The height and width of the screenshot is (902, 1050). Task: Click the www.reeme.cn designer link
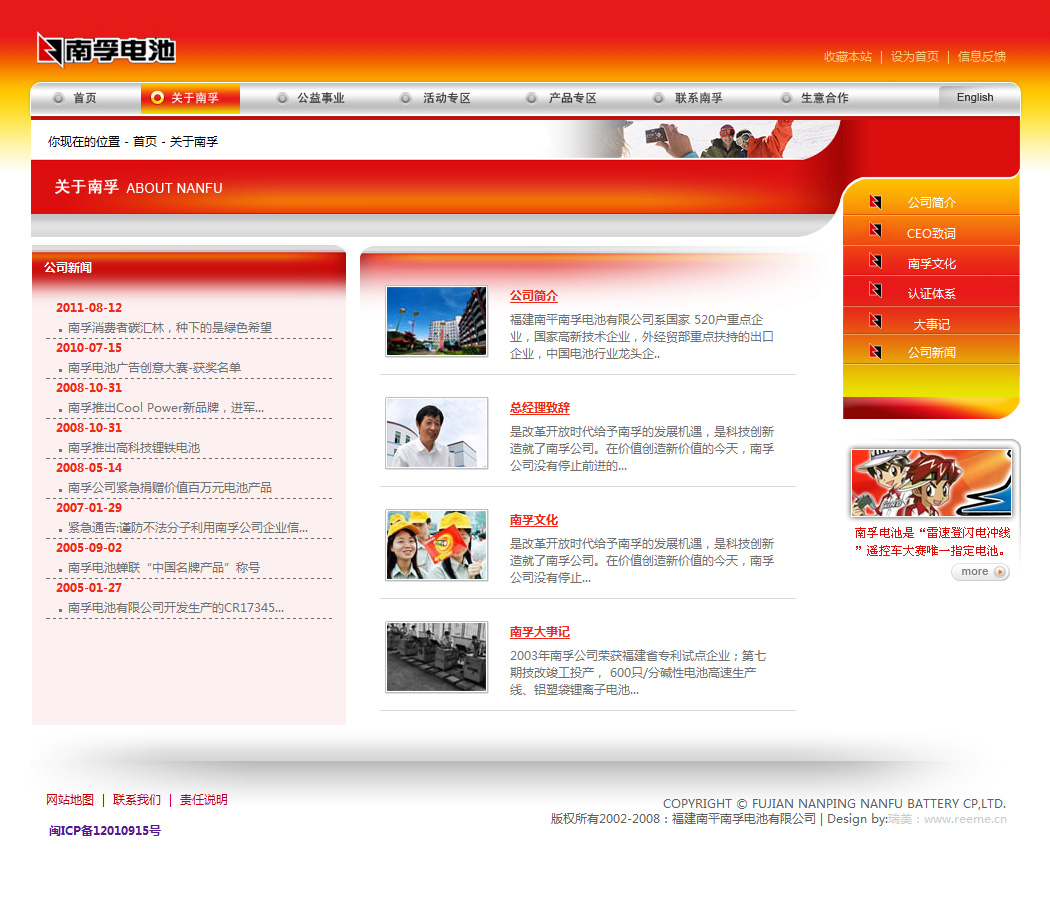(x=965, y=819)
